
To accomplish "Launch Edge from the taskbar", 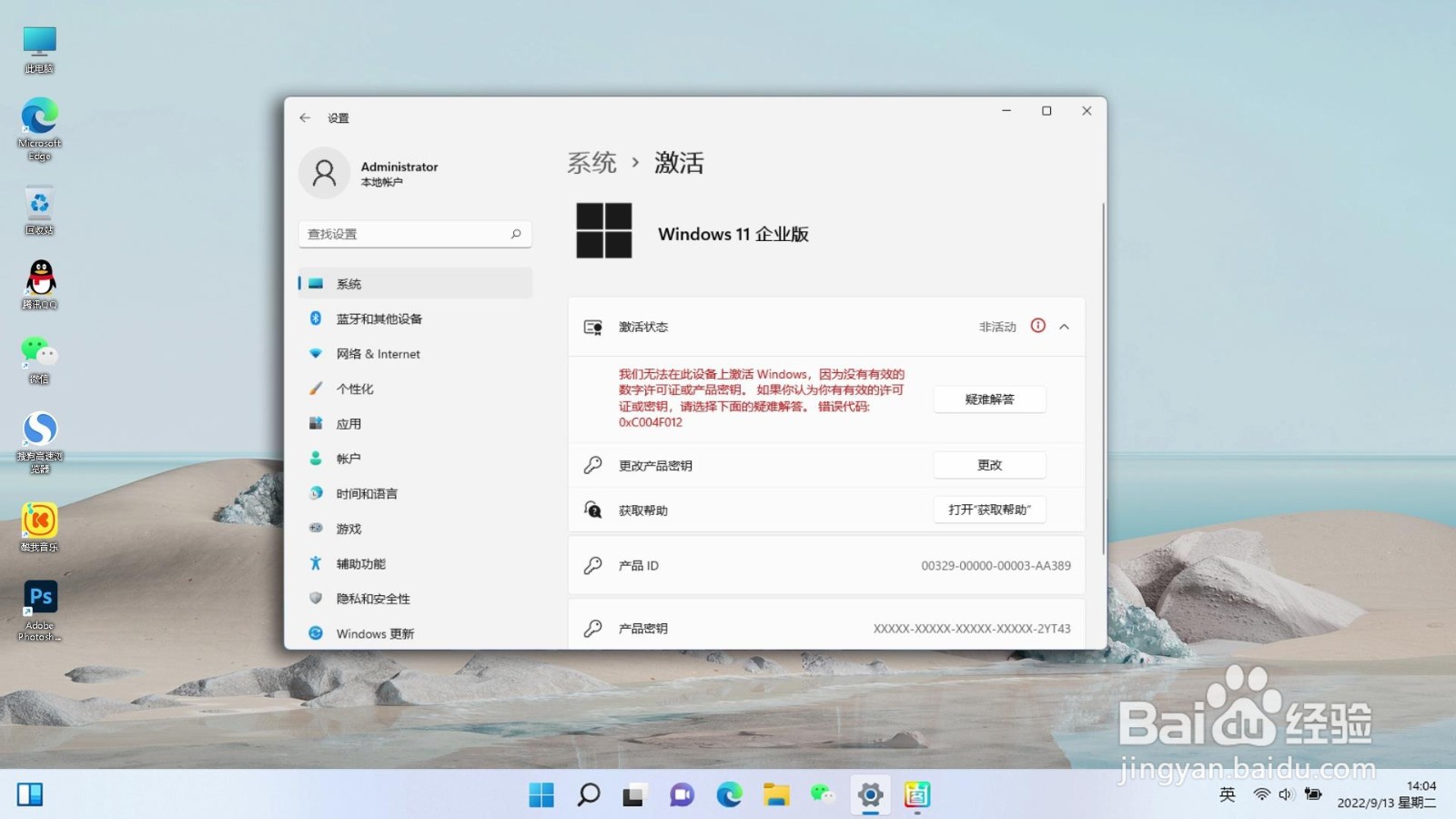I will 729,794.
